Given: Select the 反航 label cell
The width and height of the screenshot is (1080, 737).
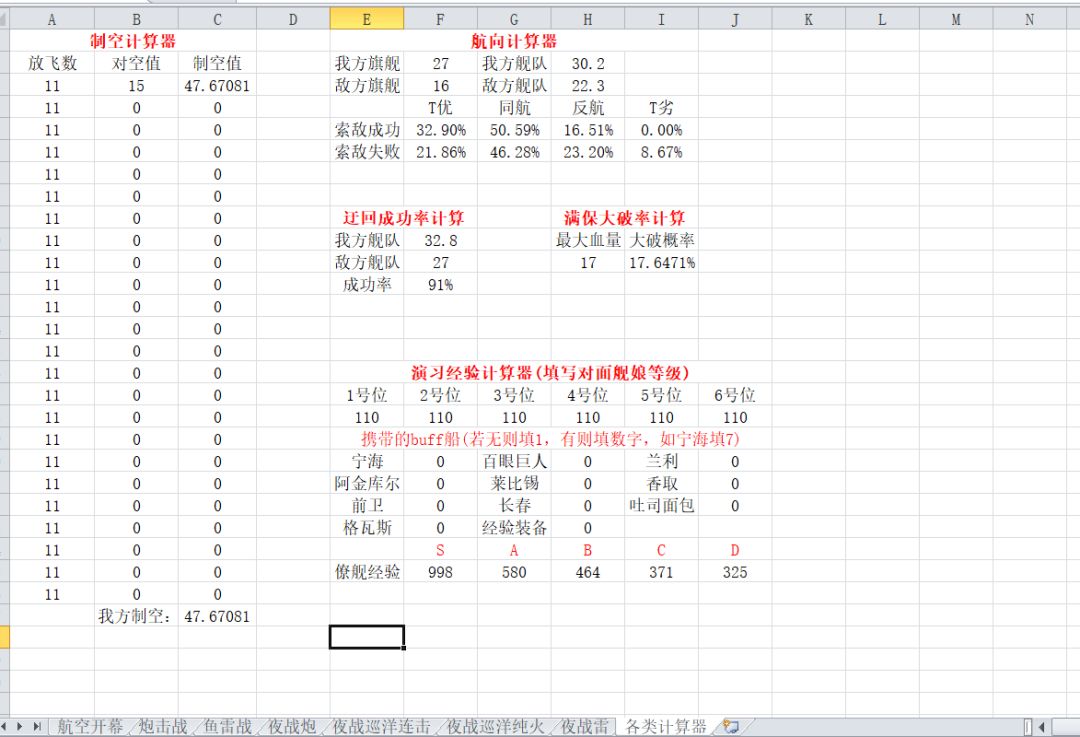Looking at the screenshot, I should 588,107.
